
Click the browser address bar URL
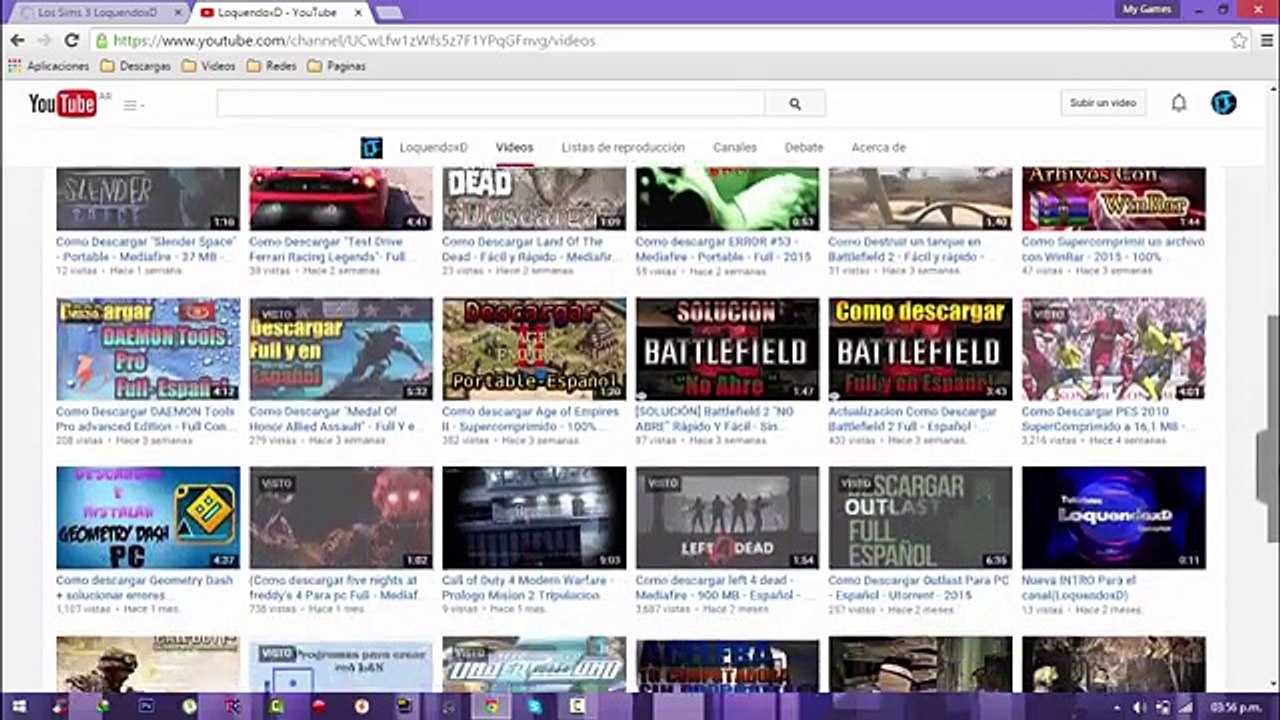click(x=354, y=41)
